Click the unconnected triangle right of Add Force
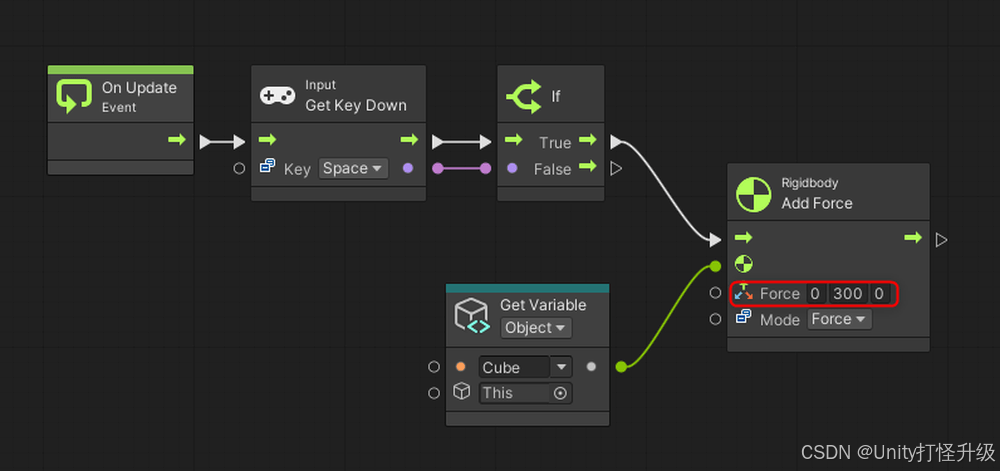This screenshot has width=1000, height=471. click(x=941, y=240)
